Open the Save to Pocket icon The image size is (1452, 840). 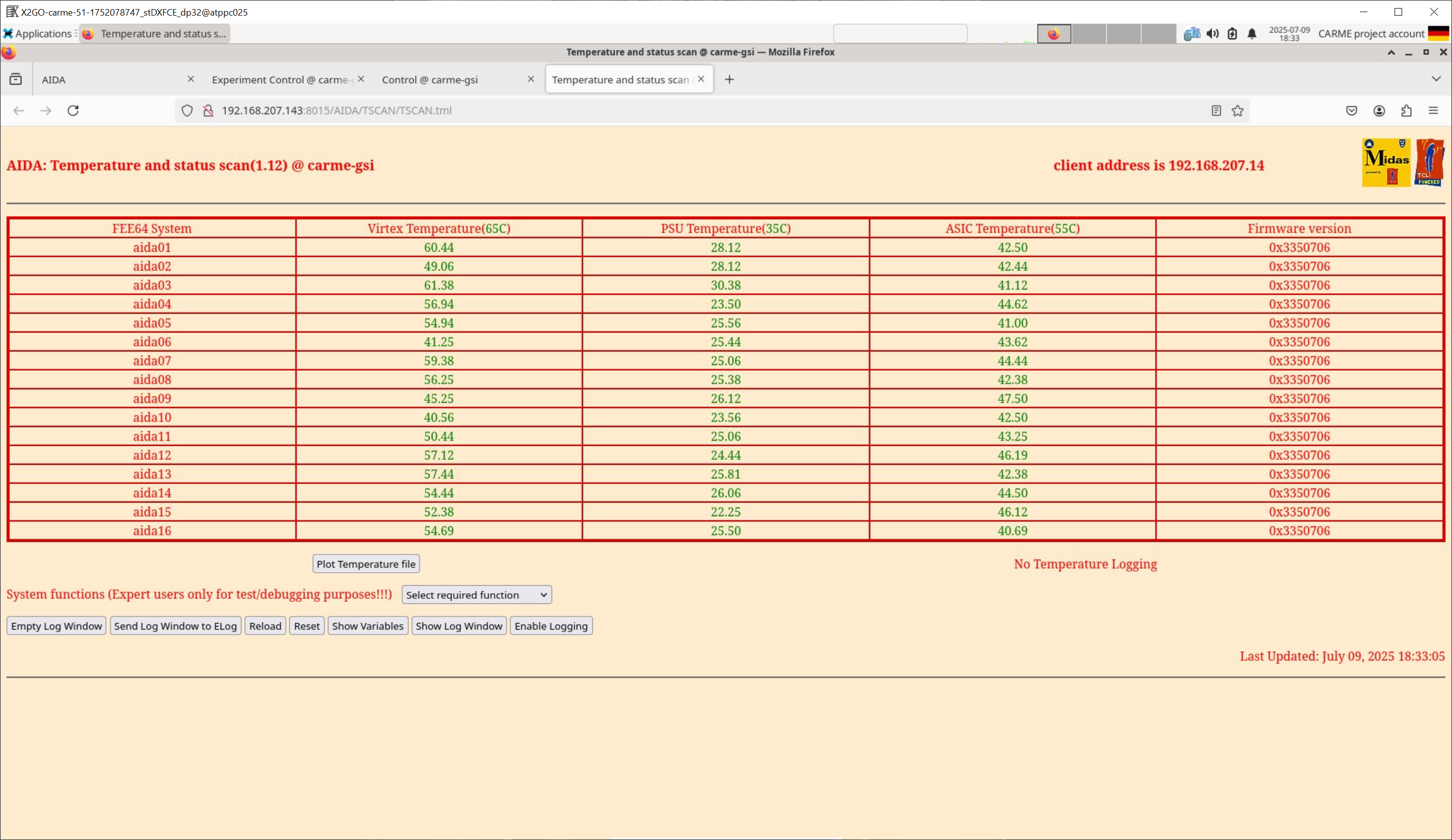(x=1351, y=111)
